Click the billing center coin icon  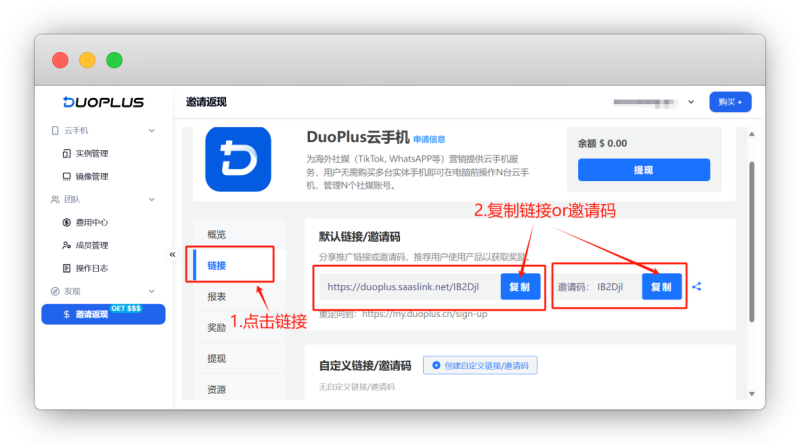click(66, 223)
